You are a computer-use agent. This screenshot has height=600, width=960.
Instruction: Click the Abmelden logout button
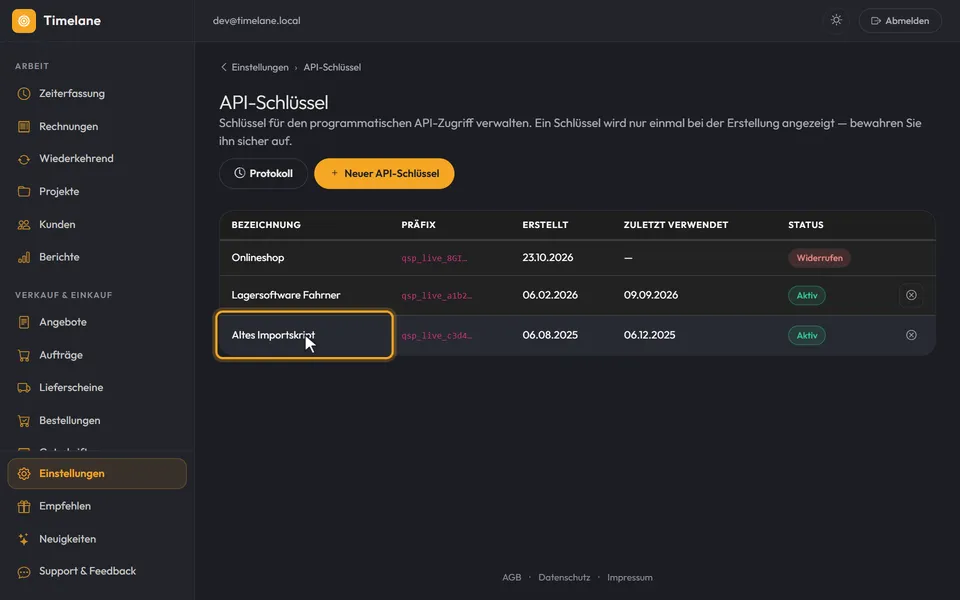pyautogui.click(x=900, y=21)
